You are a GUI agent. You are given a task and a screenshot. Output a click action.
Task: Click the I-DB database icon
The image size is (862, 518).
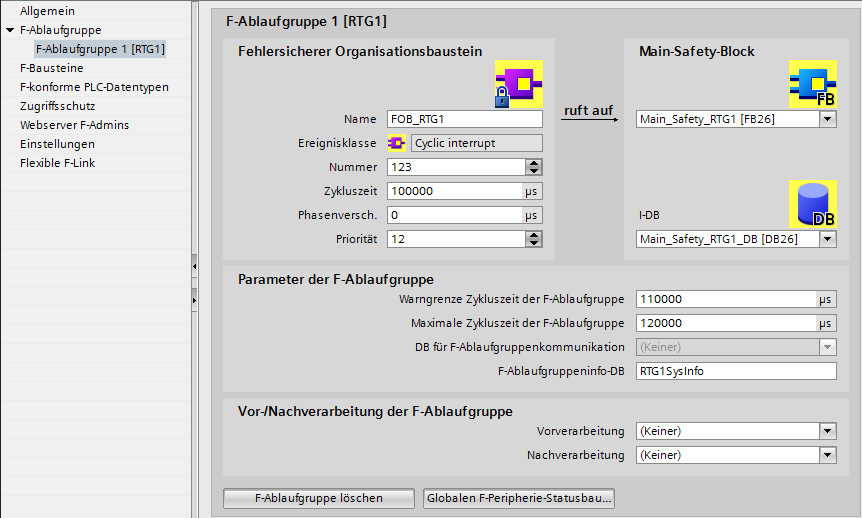812,204
